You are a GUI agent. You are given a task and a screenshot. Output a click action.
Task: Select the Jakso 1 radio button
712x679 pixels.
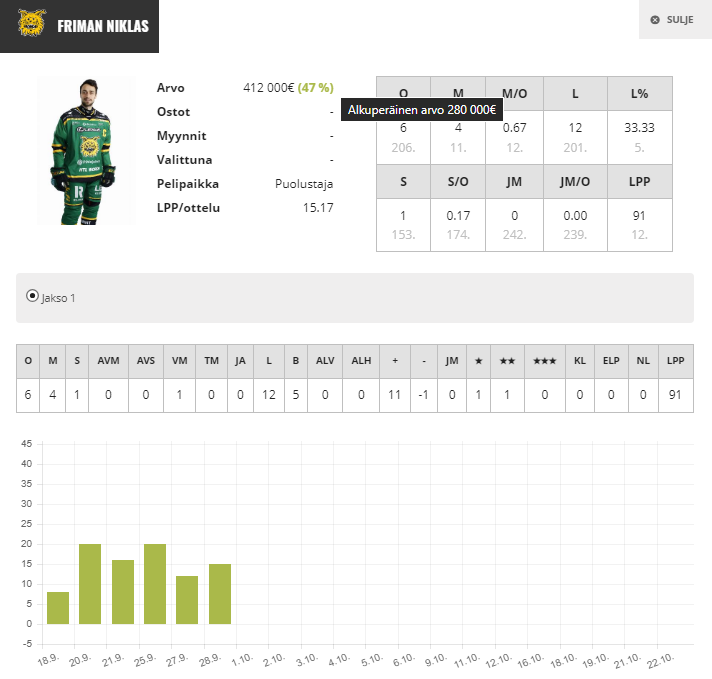(32, 296)
